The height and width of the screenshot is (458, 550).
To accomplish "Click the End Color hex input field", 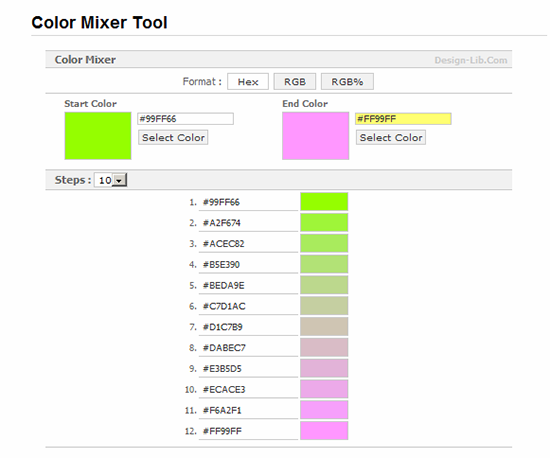I will point(403,119).
